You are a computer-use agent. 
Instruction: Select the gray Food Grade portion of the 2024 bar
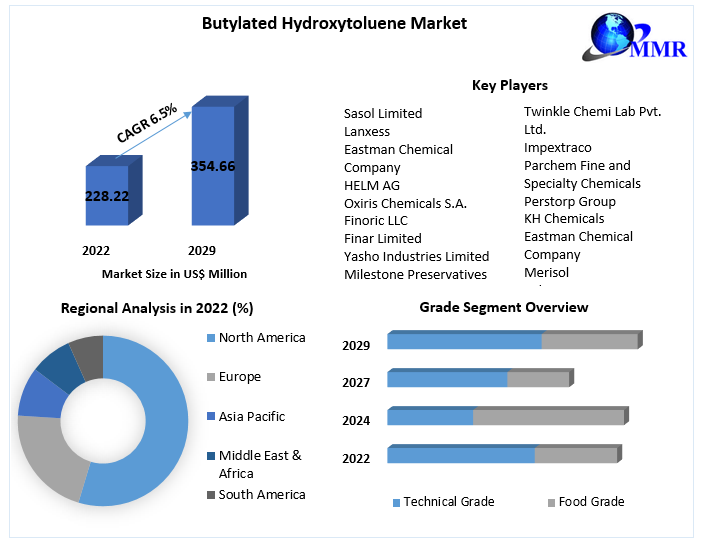pyautogui.click(x=547, y=417)
